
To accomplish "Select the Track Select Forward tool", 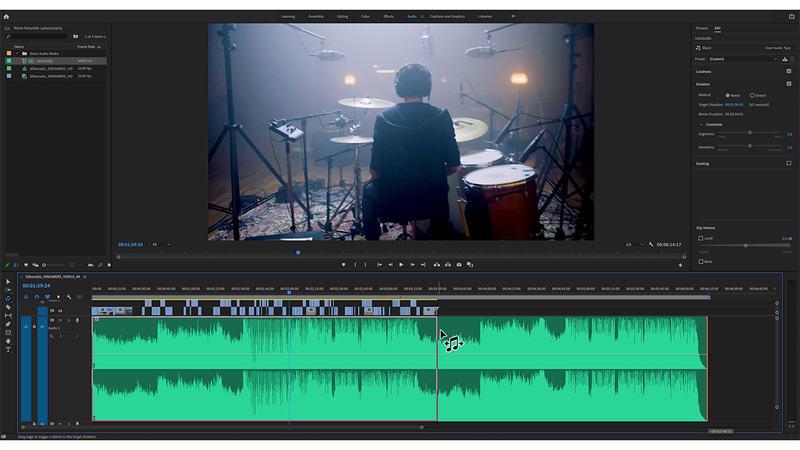I will click(x=8, y=290).
